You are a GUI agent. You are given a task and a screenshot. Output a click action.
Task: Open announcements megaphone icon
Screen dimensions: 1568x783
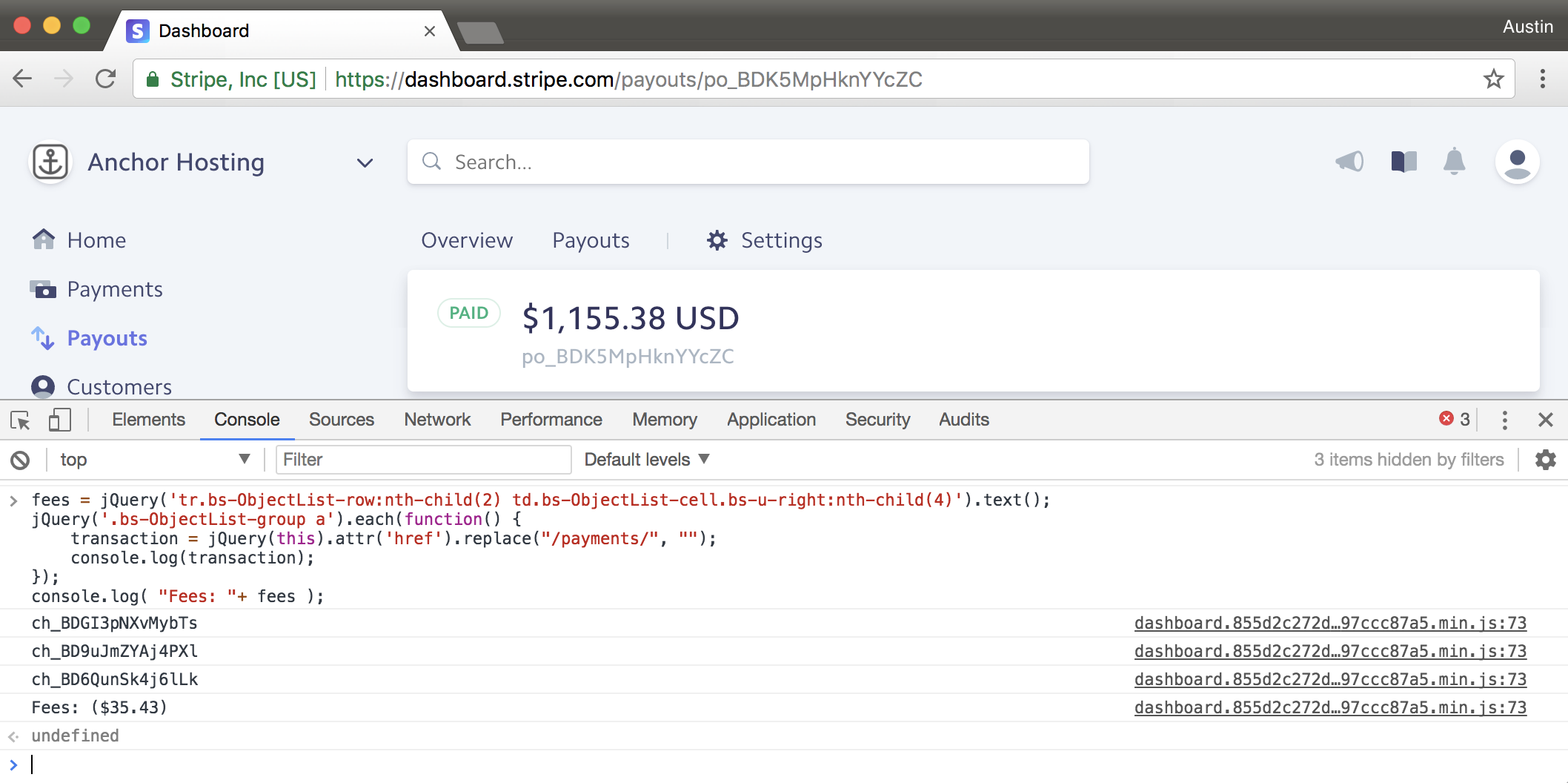[x=1349, y=161]
